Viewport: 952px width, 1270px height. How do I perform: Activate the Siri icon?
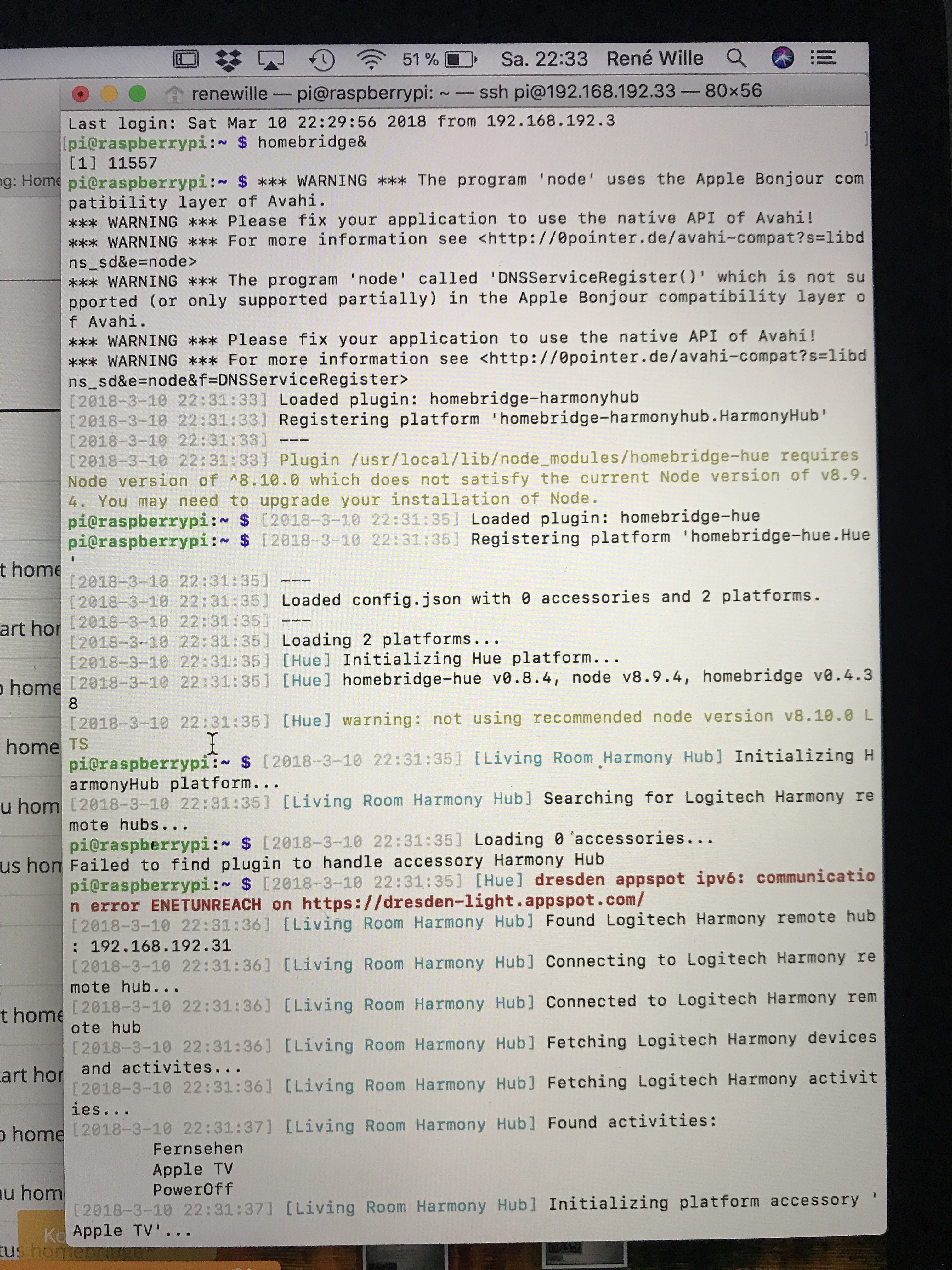782,57
